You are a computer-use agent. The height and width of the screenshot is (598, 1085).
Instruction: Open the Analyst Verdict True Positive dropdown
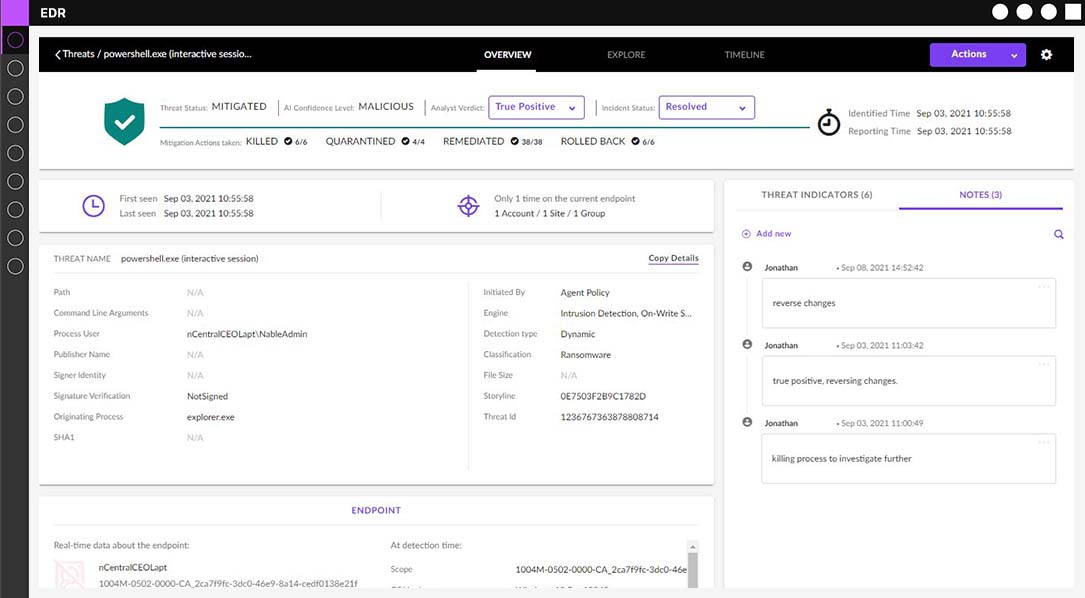pyautogui.click(x=536, y=107)
